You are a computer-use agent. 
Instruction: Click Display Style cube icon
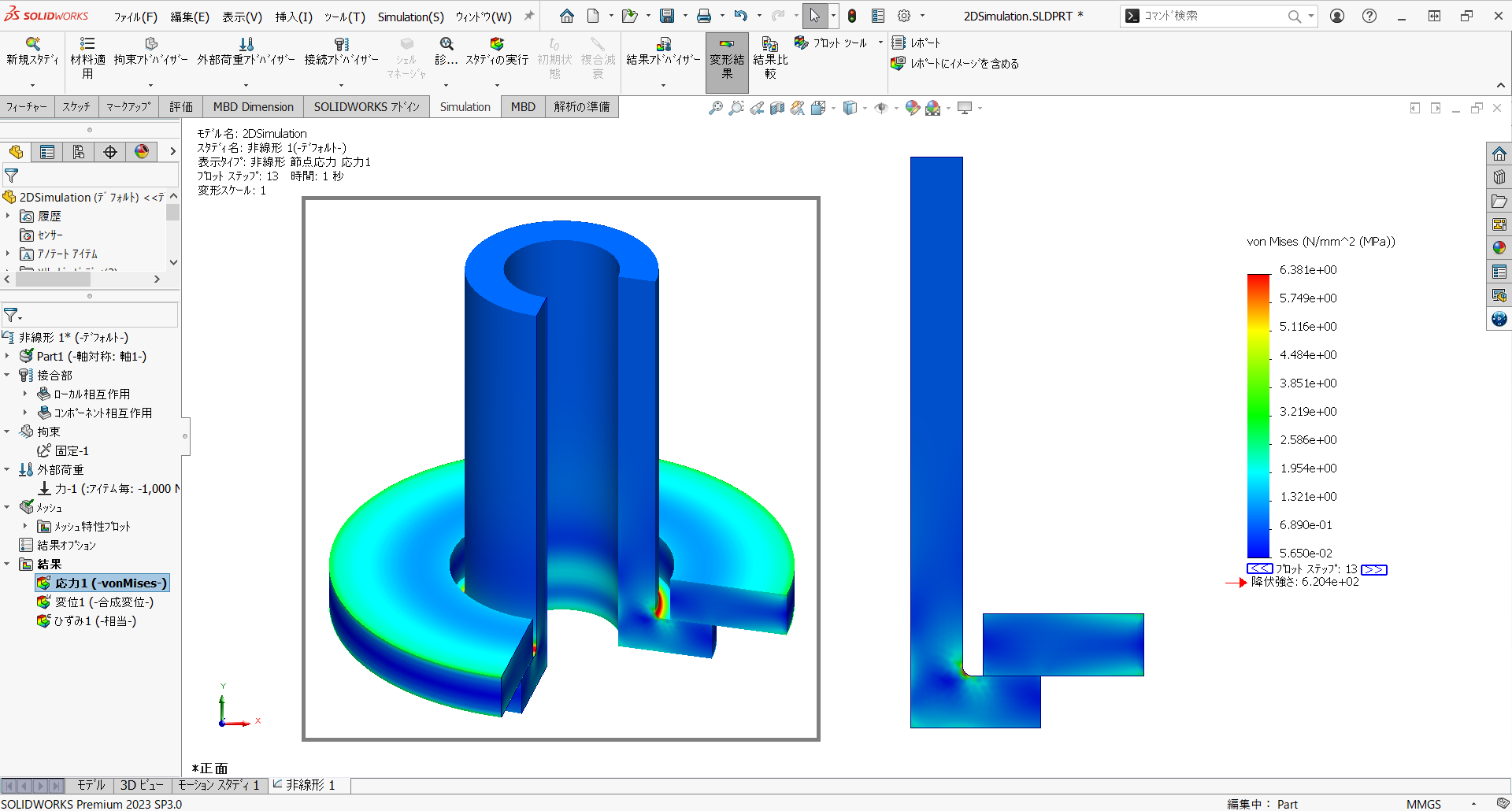(x=850, y=108)
